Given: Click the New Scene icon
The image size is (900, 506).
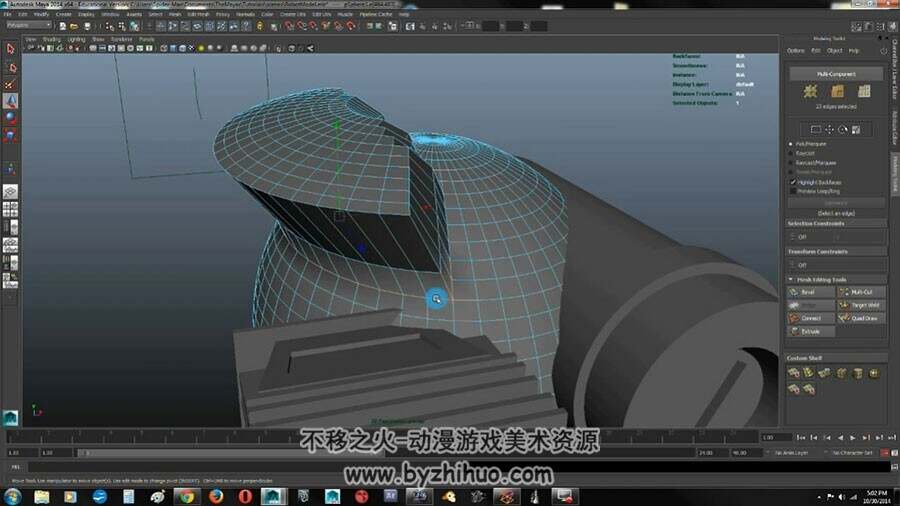Looking at the screenshot, I should coord(63,26).
